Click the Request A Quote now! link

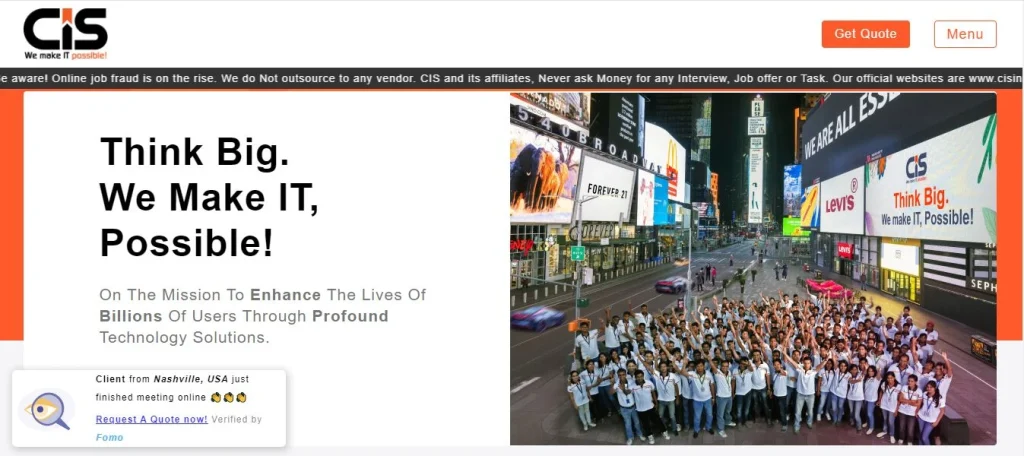(x=152, y=419)
